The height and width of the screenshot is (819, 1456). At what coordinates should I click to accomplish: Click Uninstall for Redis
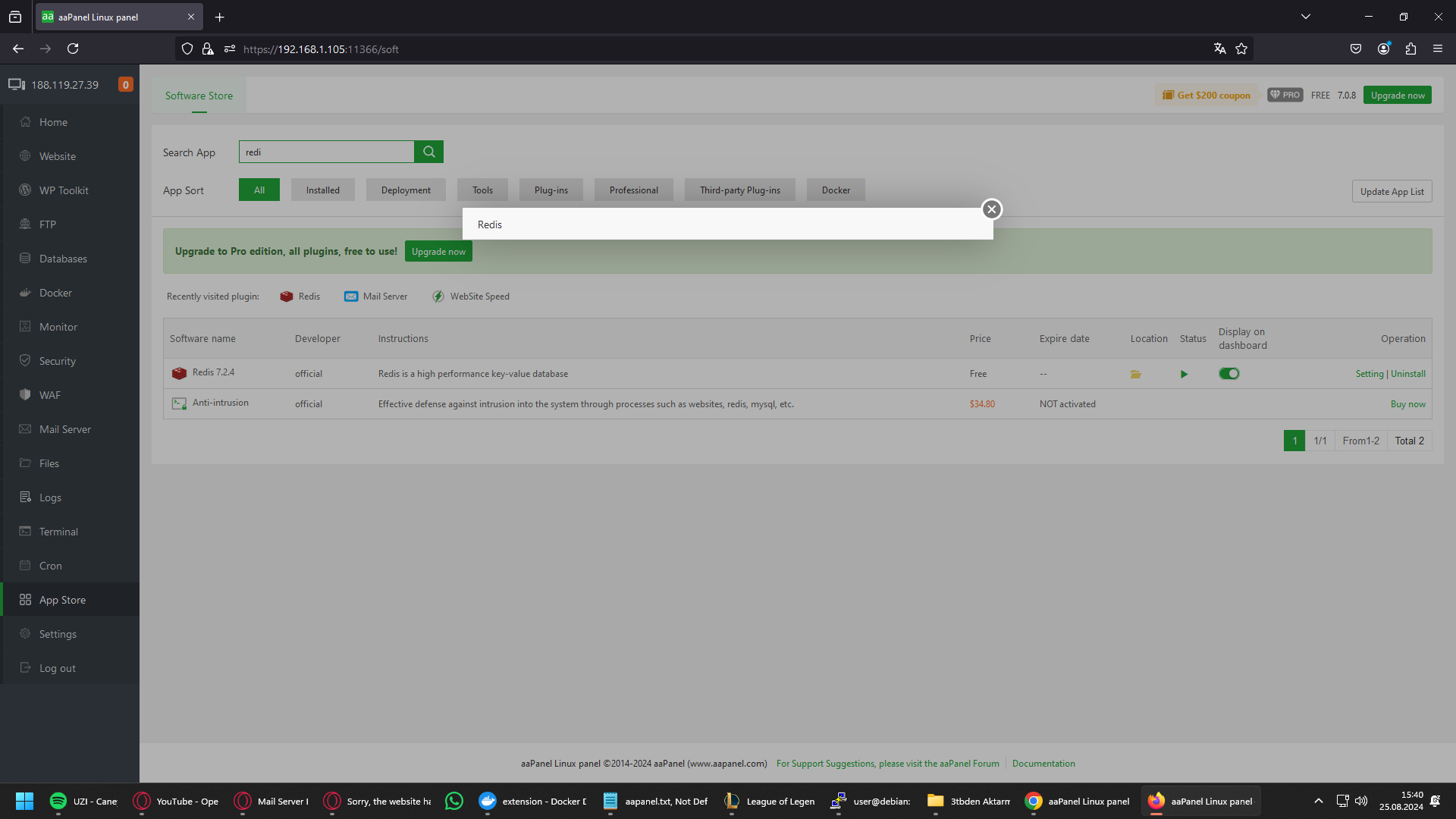pyautogui.click(x=1408, y=374)
